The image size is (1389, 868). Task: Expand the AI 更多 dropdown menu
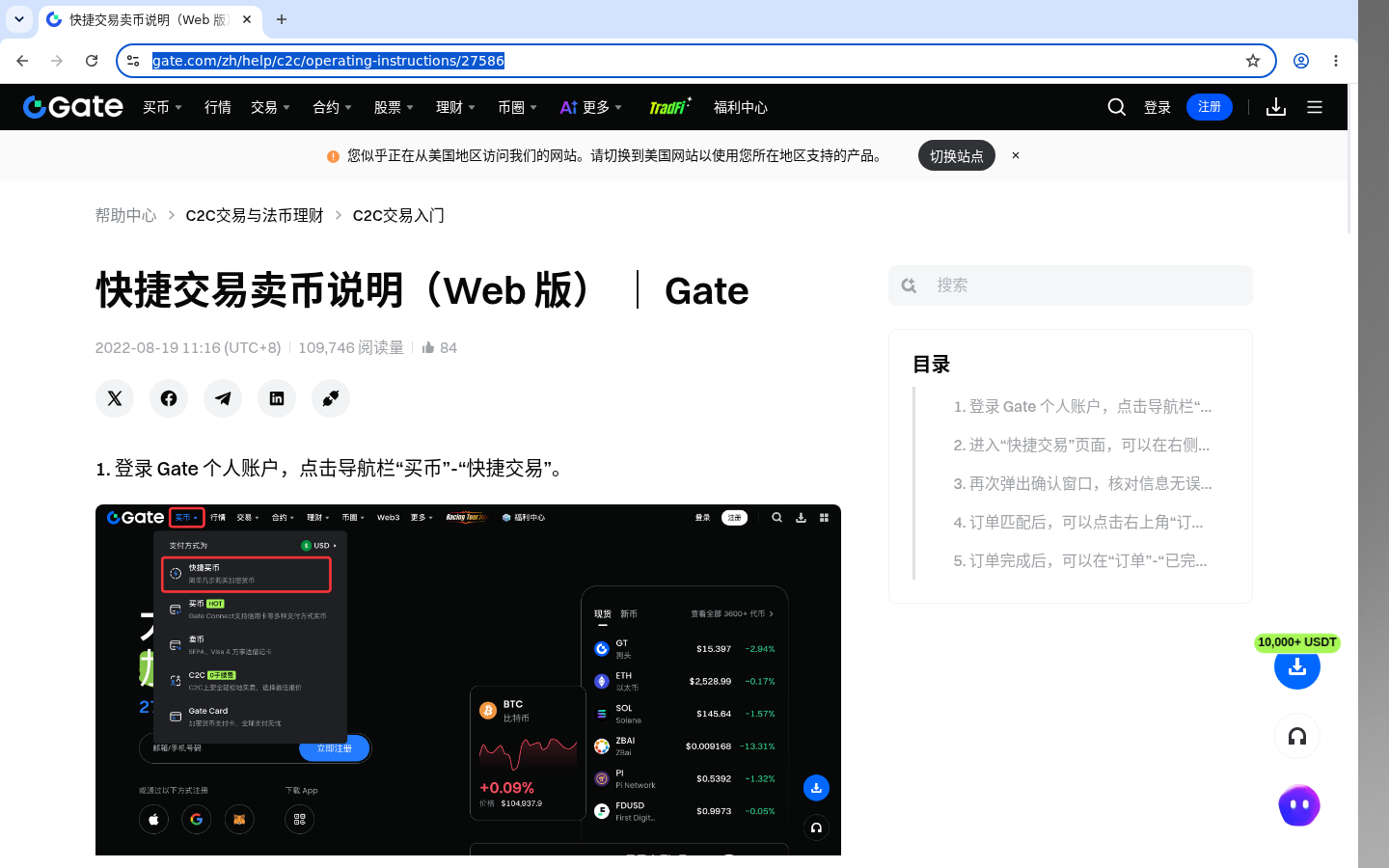pyautogui.click(x=591, y=107)
